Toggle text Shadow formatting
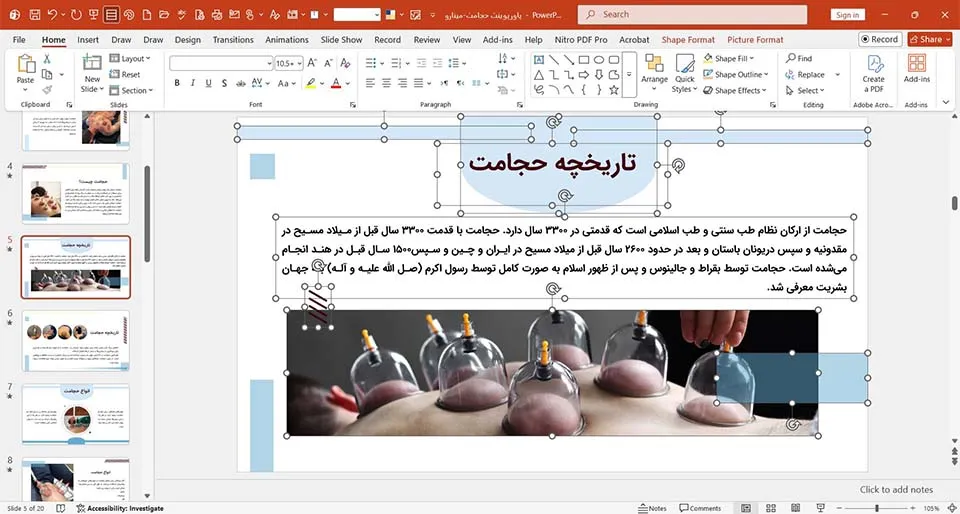Image resolution: width=960 pixels, height=514 pixels. 224,83
